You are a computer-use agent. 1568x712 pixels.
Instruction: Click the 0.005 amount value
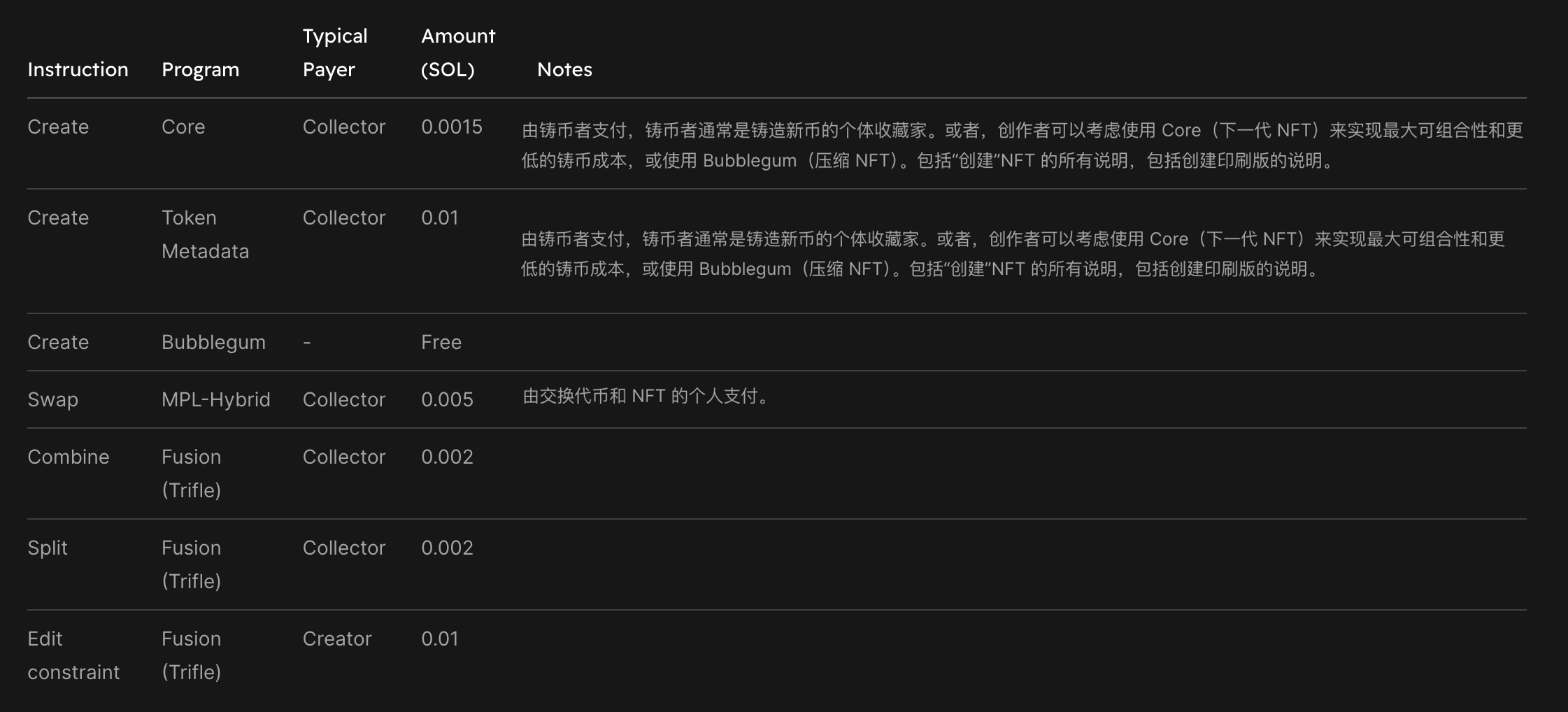(447, 399)
